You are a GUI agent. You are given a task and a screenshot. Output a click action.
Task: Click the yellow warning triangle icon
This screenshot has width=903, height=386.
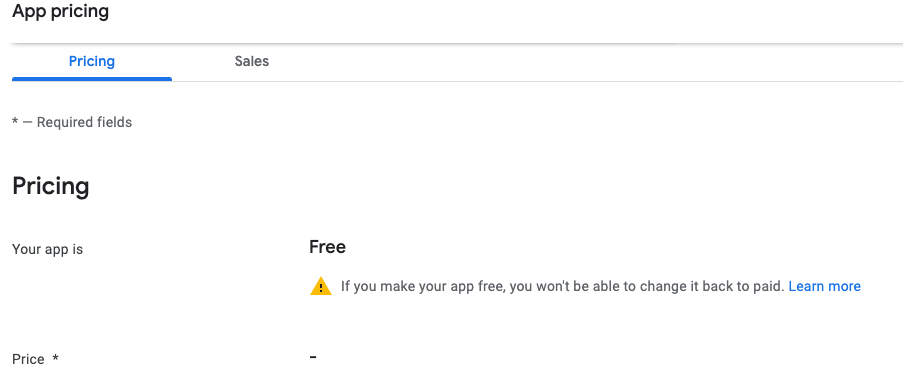tap(321, 286)
